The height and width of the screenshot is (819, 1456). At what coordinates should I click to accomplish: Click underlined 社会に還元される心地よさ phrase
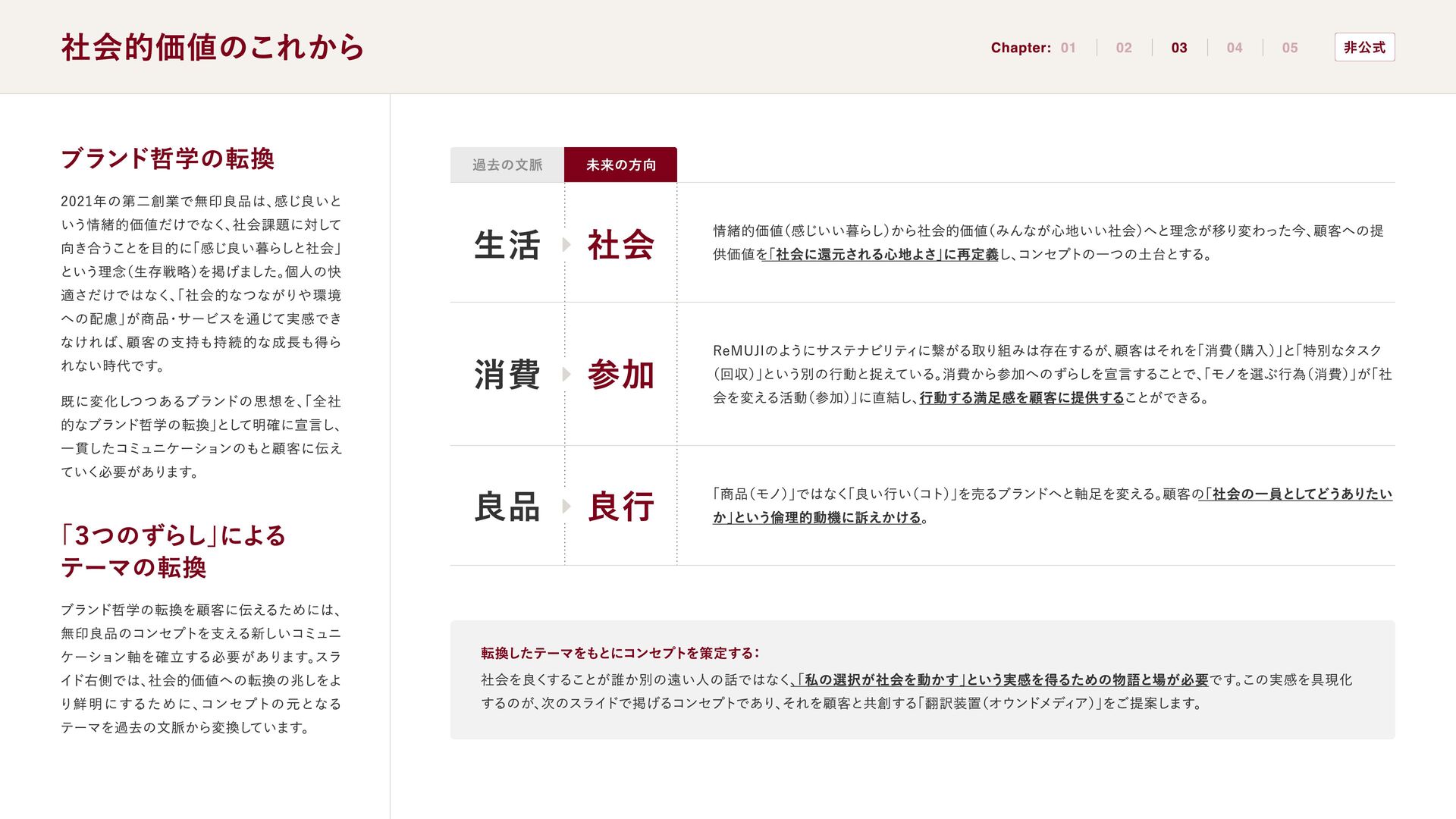[x=855, y=255]
